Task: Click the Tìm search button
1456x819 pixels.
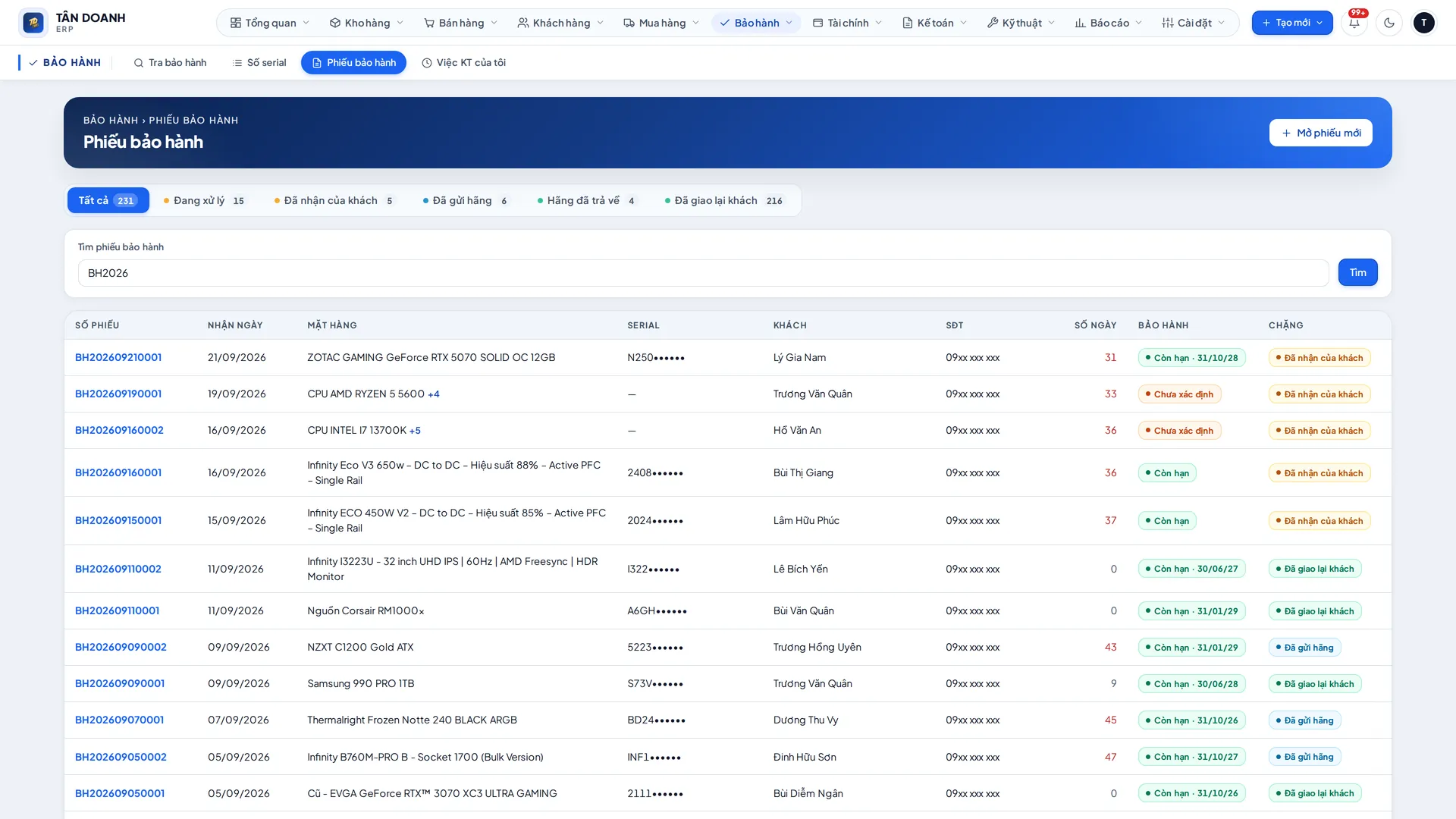Action: [x=1357, y=272]
